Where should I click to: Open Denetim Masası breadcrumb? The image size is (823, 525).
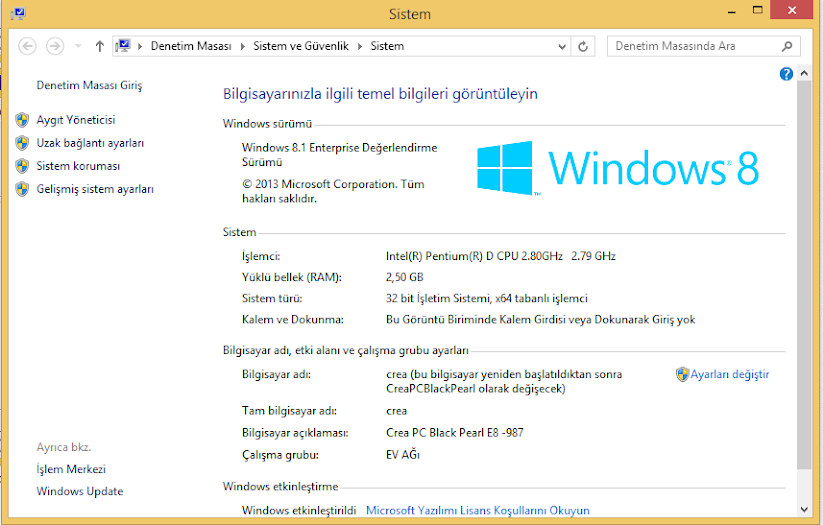[191, 46]
